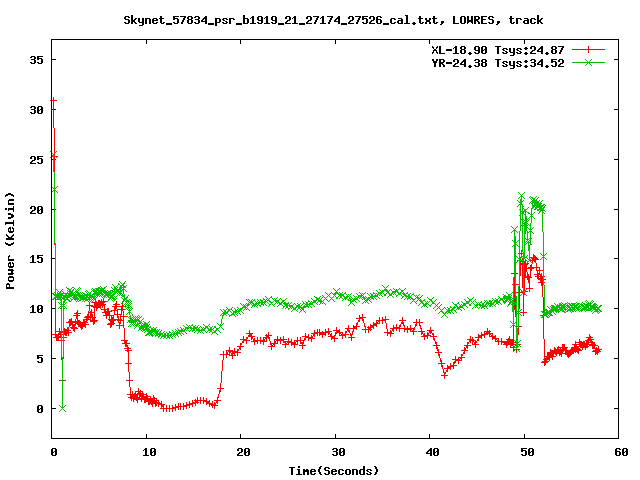The height and width of the screenshot is (480, 640).
Task: Click the x-axis tick label 40
Action: pos(432,452)
